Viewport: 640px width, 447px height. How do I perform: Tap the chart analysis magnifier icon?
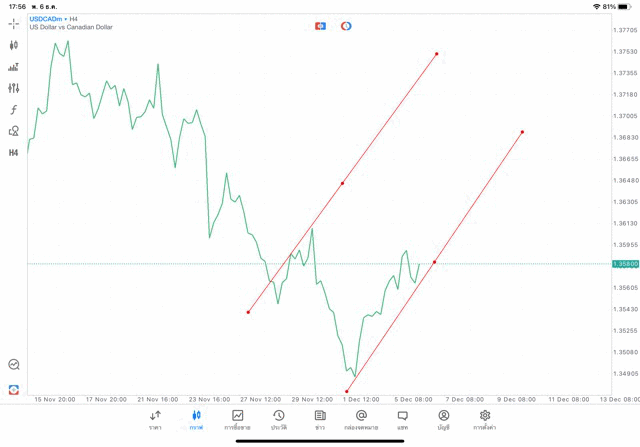tap(14, 365)
